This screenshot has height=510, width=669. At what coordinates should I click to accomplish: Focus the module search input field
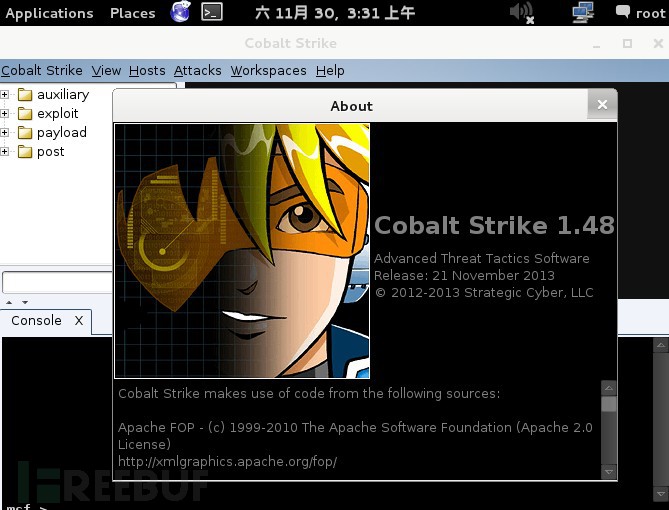(57, 282)
